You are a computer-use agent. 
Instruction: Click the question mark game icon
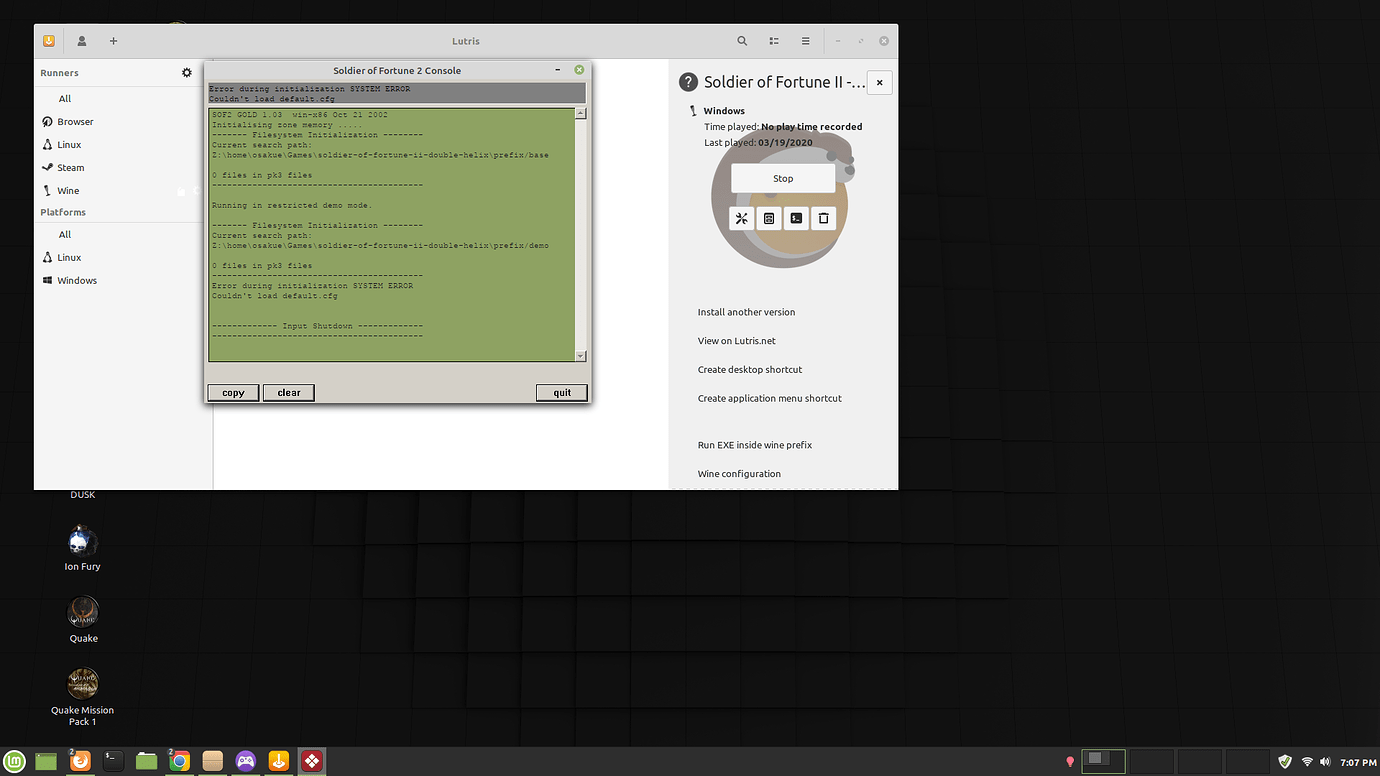[x=688, y=82]
